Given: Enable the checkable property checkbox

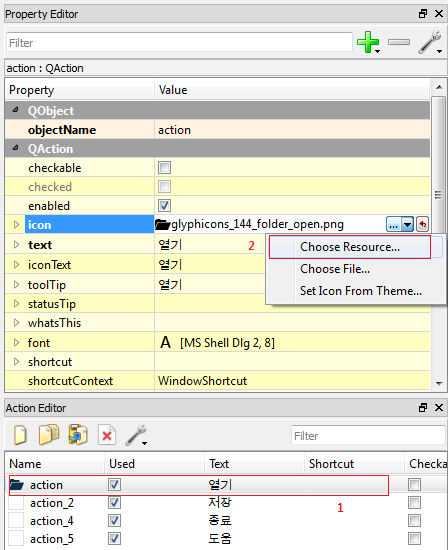Looking at the screenshot, I should 164,168.
